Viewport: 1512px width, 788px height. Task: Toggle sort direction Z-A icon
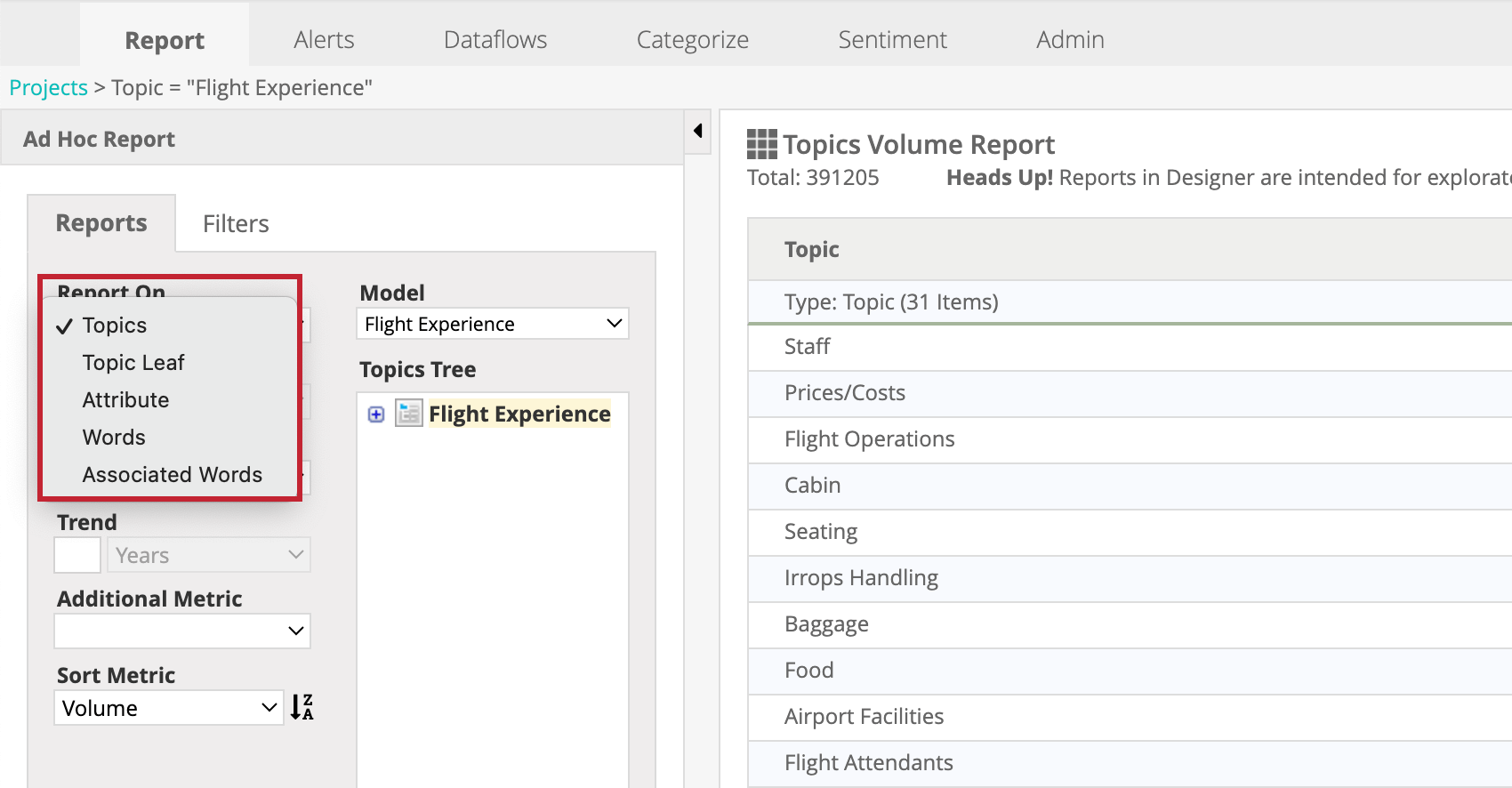point(302,708)
